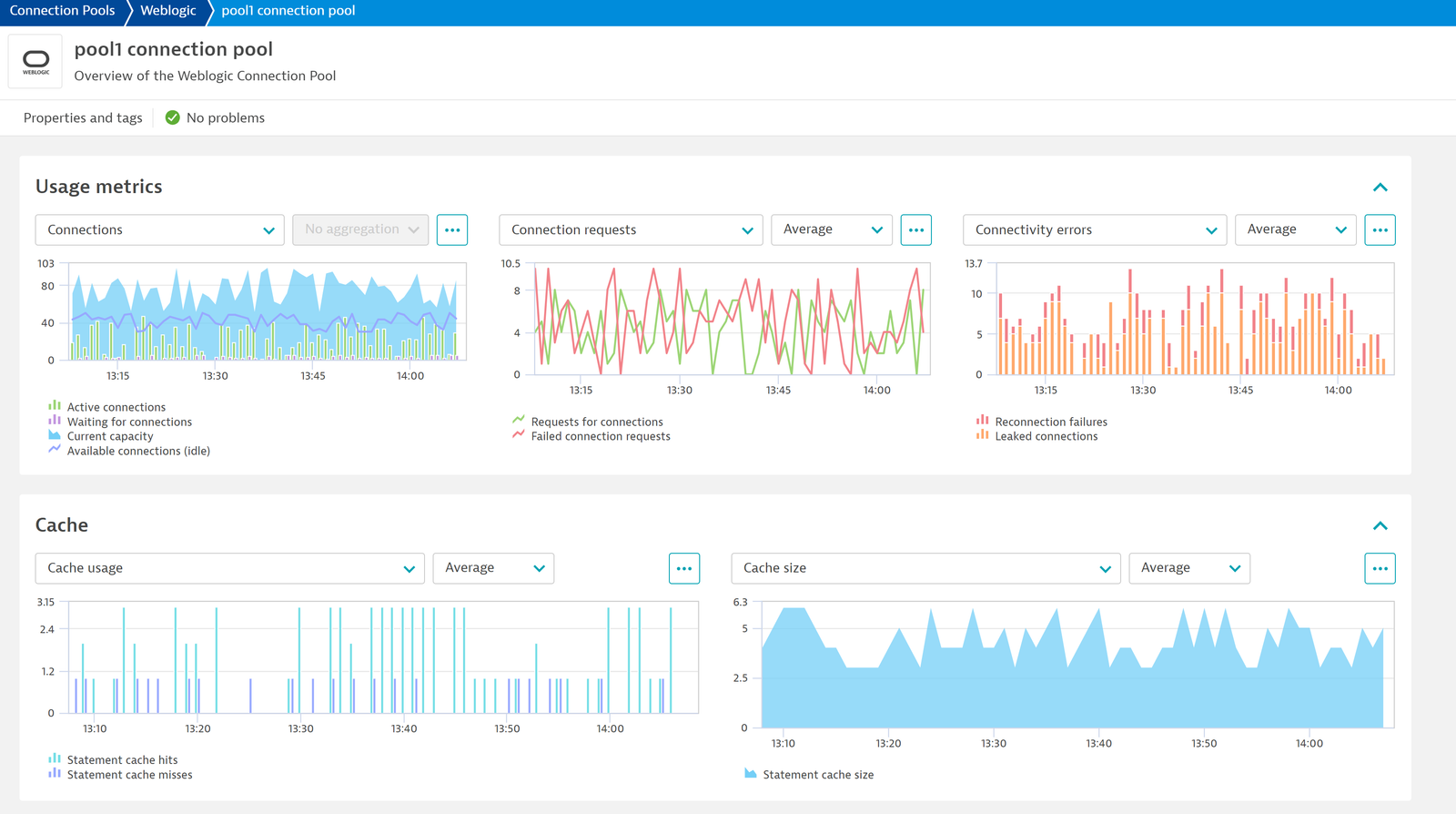1456x814 pixels.
Task: Toggle Waiting for connections series label
Action: pyautogui.click(x=129, y=422)
